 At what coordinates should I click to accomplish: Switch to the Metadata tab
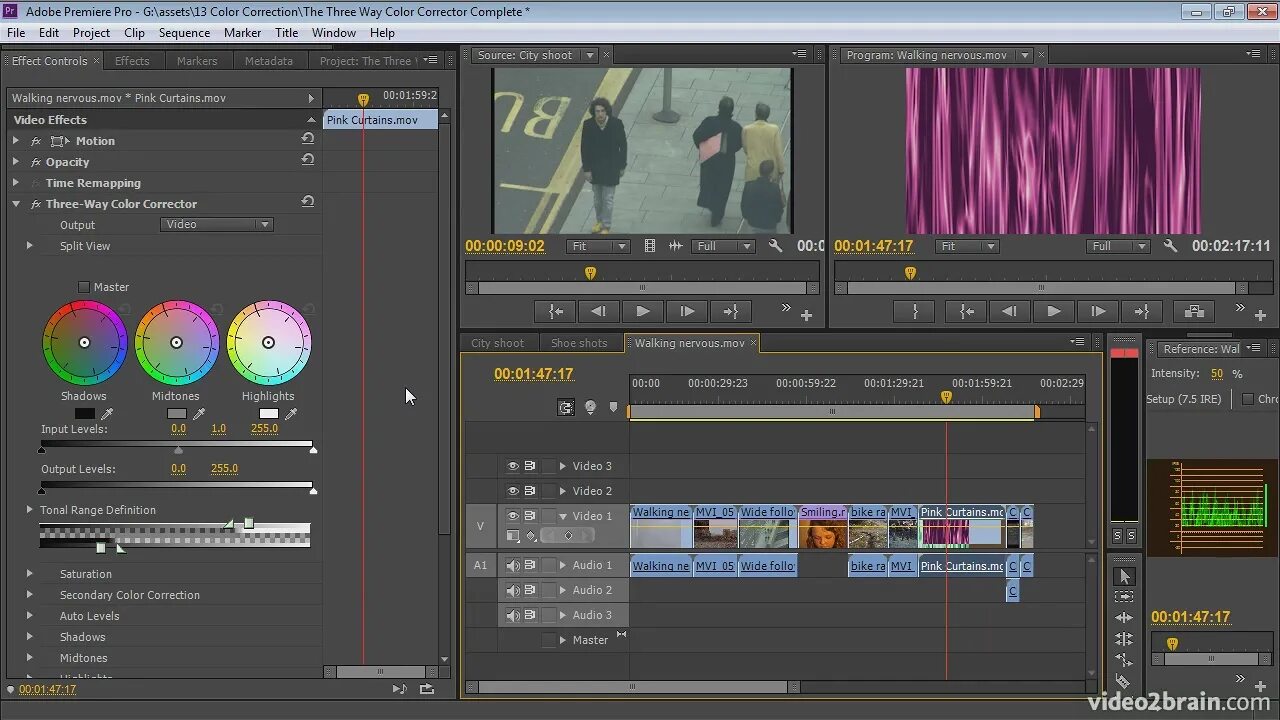269,61
